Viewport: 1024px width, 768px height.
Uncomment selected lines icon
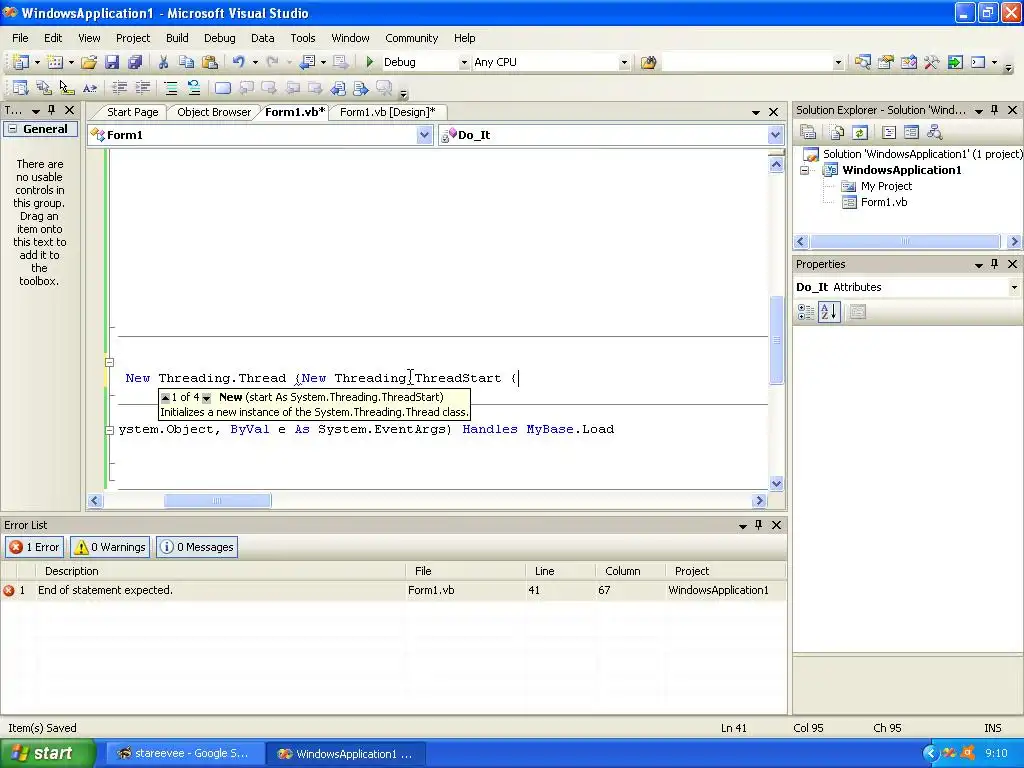coord(194,88)
